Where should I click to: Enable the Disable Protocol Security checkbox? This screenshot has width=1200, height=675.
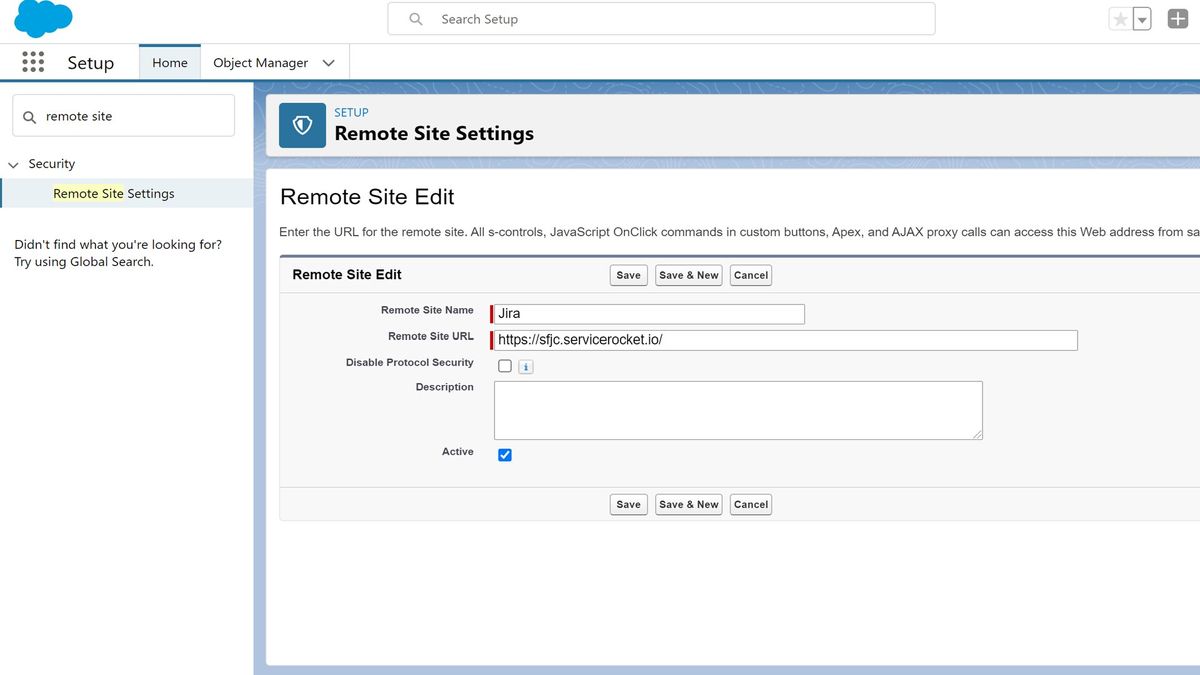[x=504, y=366]
